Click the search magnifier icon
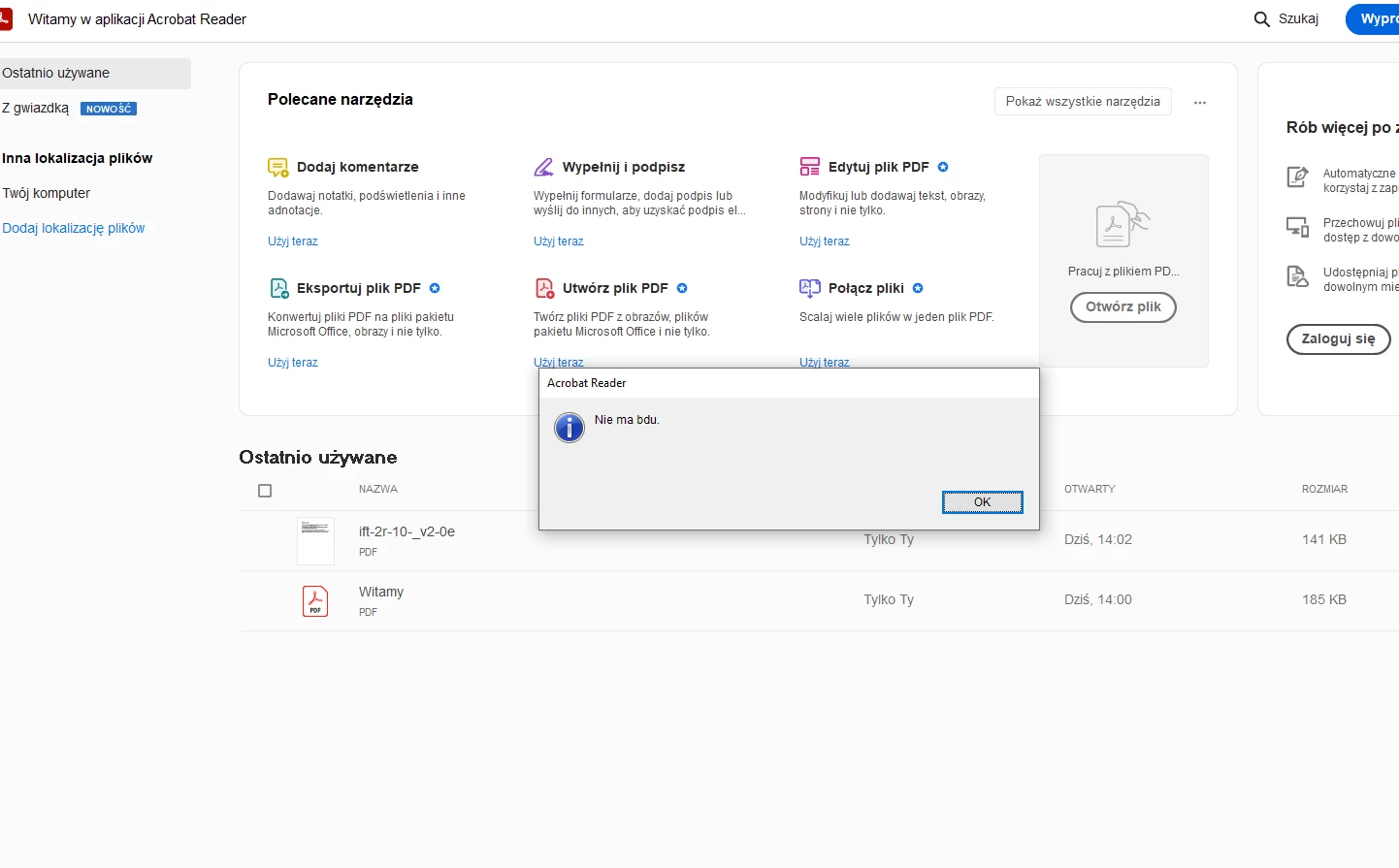This screenshot has width=1399, height=868. 1262,19
